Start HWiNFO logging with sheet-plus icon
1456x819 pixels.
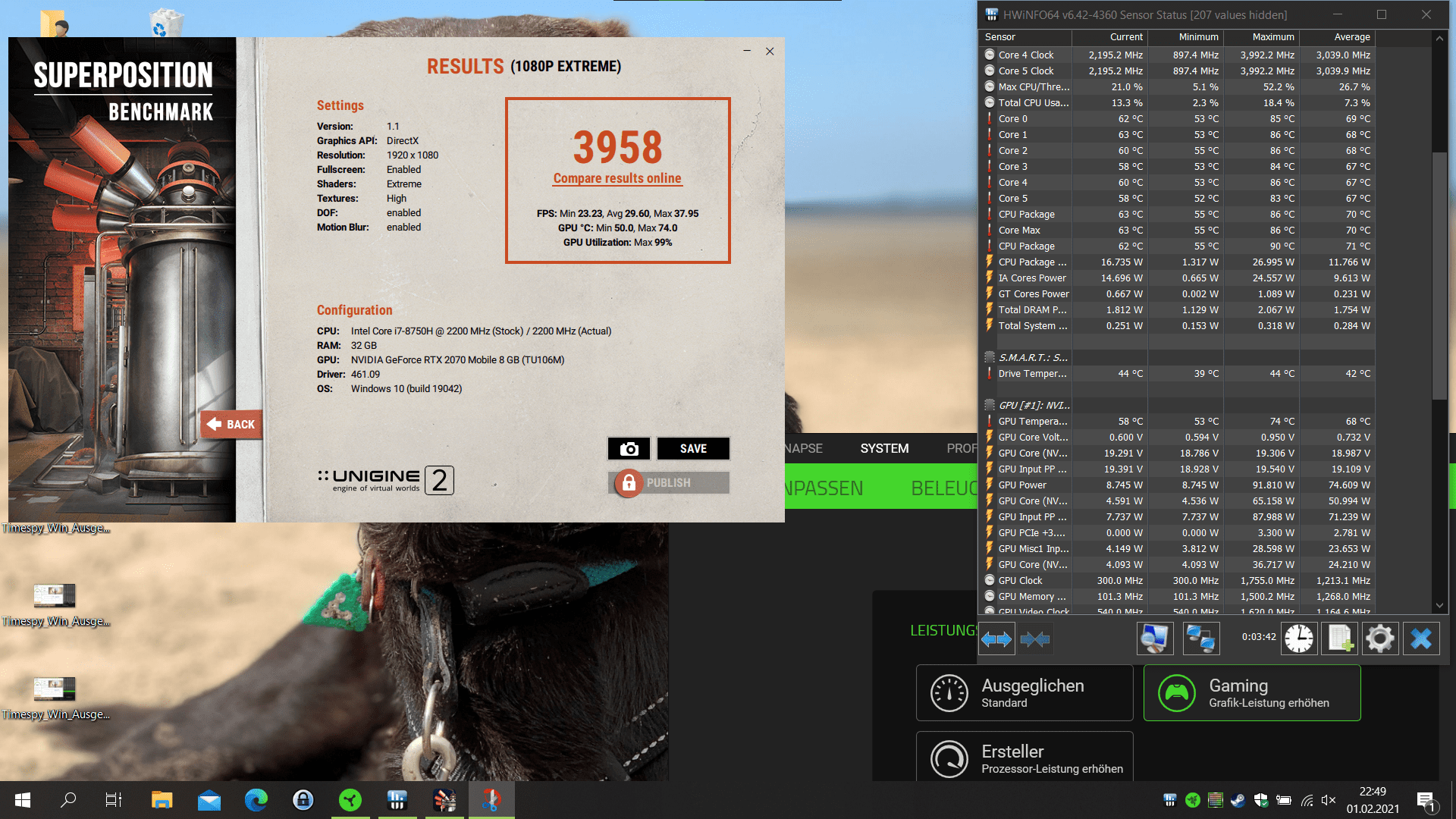click(1340, 639)
